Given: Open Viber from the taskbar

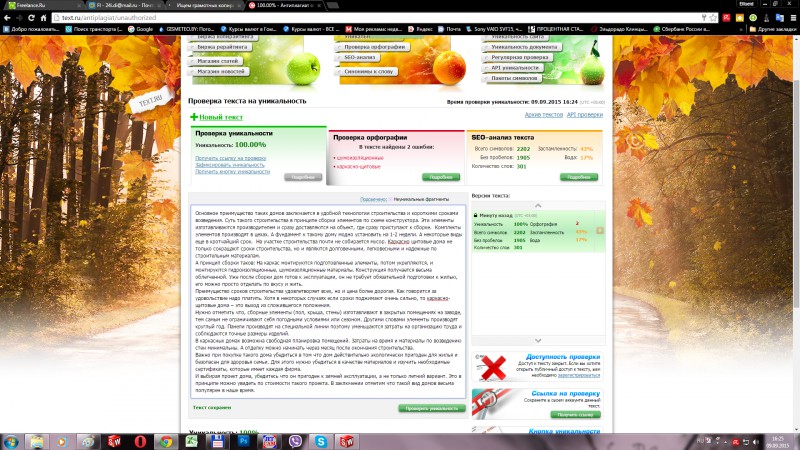Looking at the screenshot, I should click(295, 441).
